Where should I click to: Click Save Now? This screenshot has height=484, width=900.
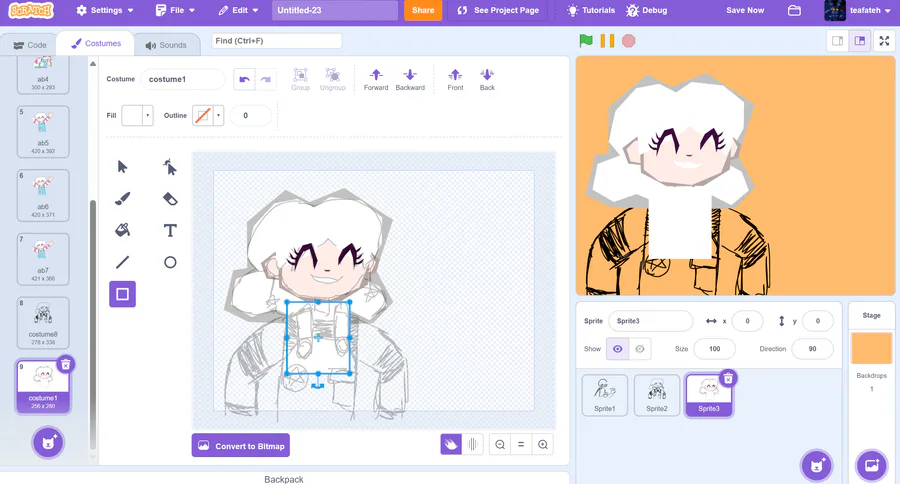pyautogui.click(x=744, y=10)
